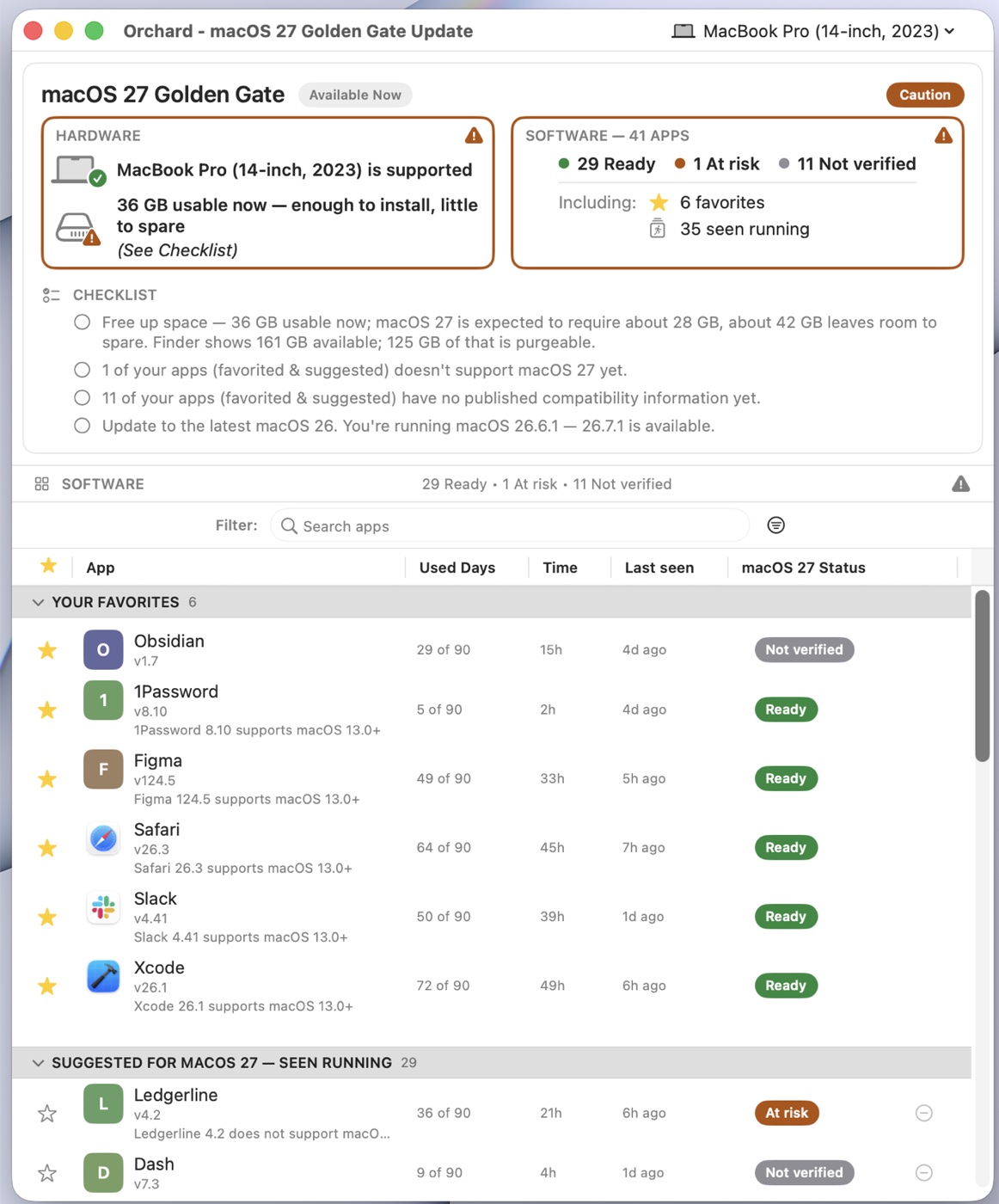The height and width of the screenshot is (1204, 999).
Task: Click 49 of 90 in the Figma row
Action: tap(444, 778)
